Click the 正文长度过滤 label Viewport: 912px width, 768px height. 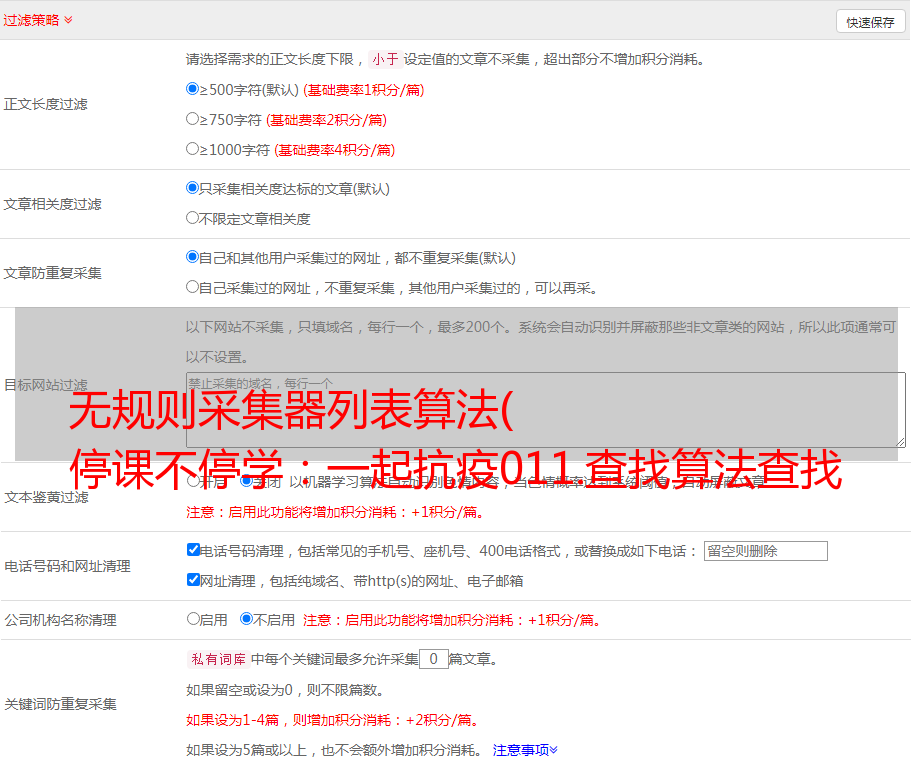pos(45,104)
